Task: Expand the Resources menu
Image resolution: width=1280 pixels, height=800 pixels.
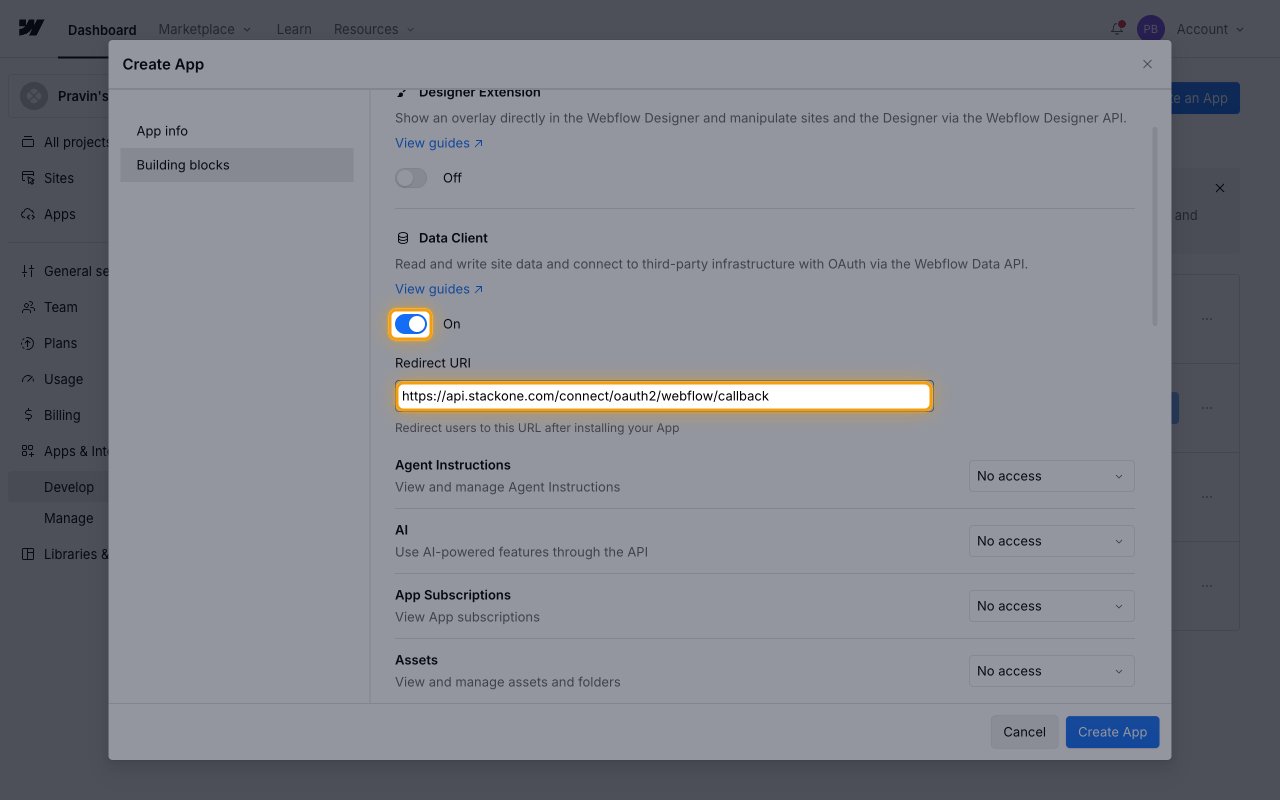Action: [x=375, y=29]
